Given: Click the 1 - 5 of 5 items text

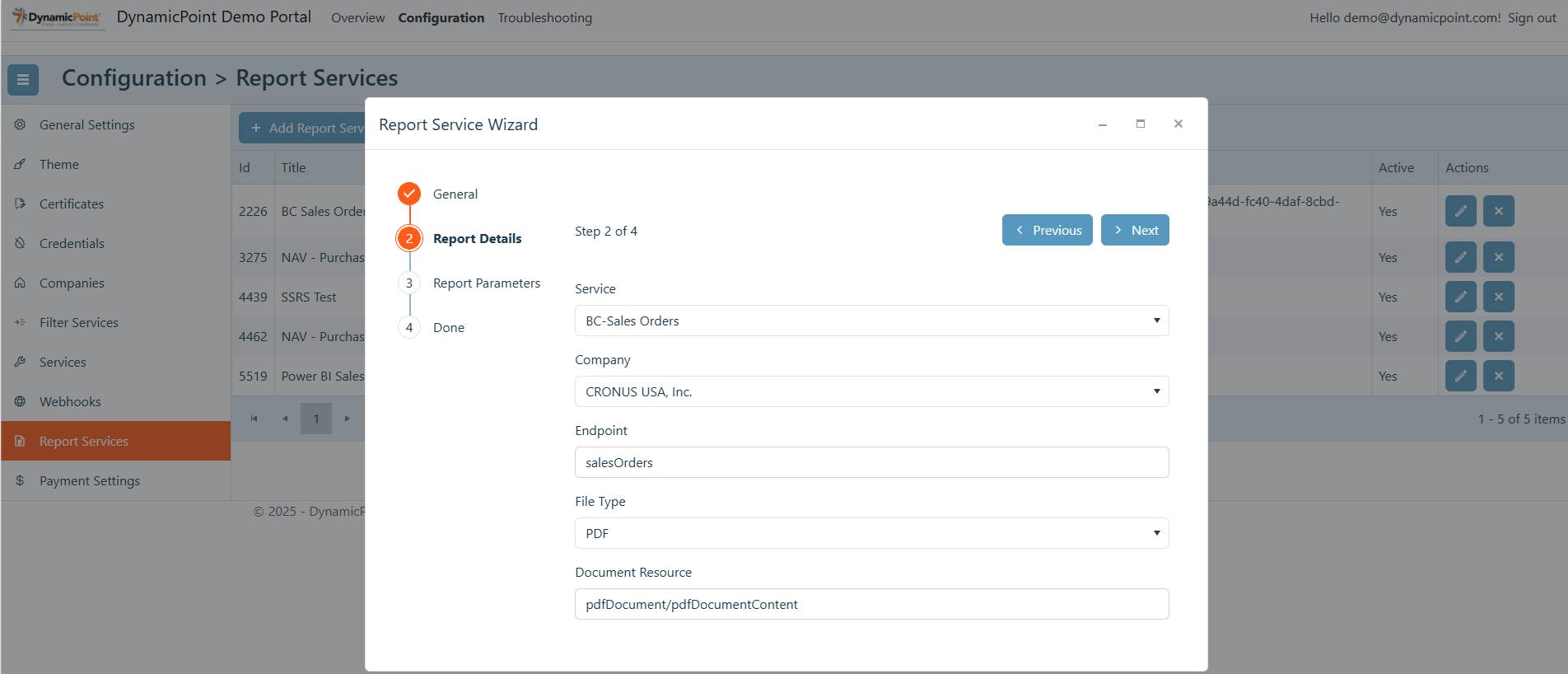Looking at the screenshot, I should pos(1522,419).
